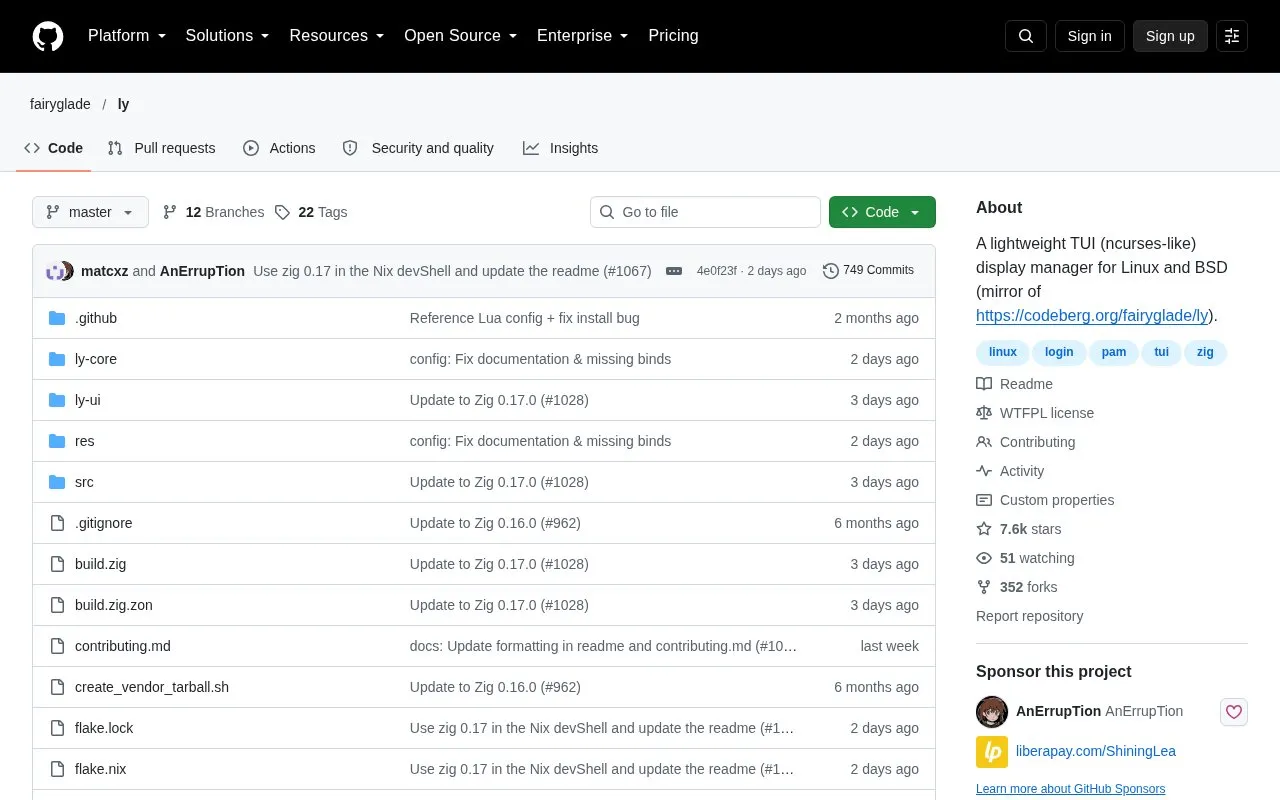Click the ly-core folder icon

pyautogui.click(x=57, y=359)
